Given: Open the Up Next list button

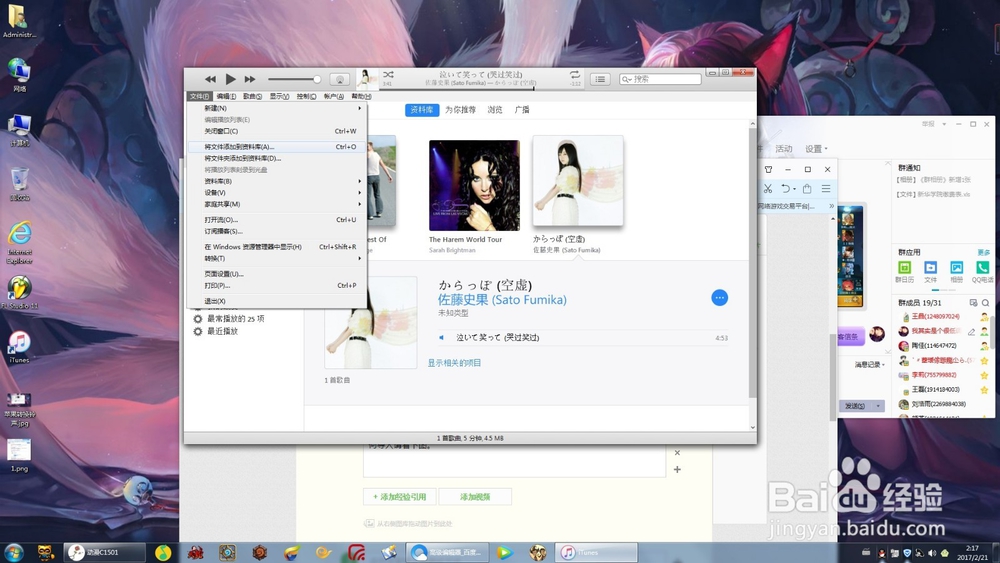Looking at the screenshot, I should (x=599, y=79).
